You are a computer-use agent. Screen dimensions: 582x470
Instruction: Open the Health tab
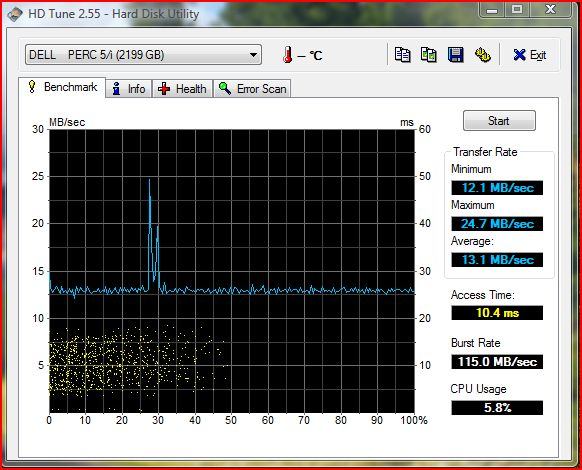pos(182,89)
